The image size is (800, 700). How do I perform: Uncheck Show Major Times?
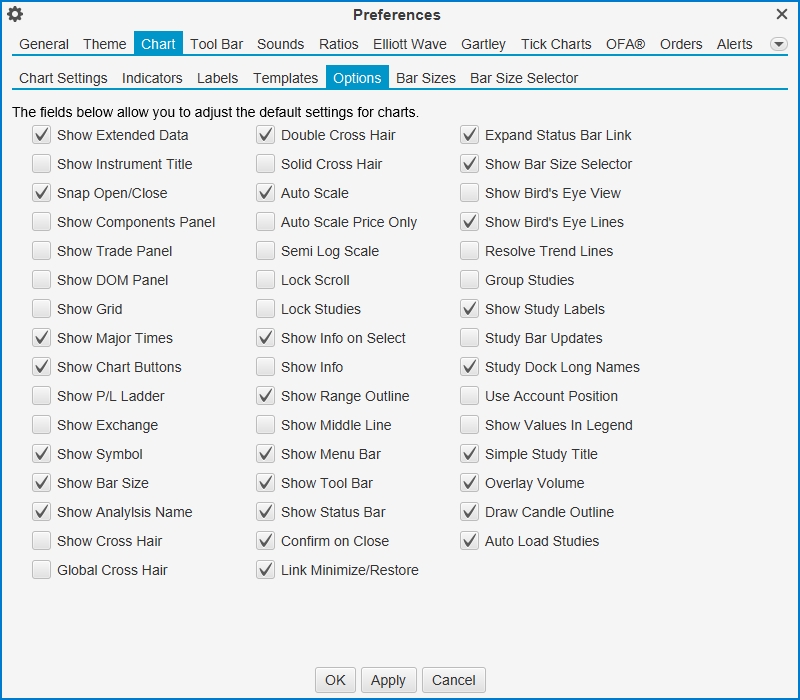pyautogui.click(x=41, y=338)
